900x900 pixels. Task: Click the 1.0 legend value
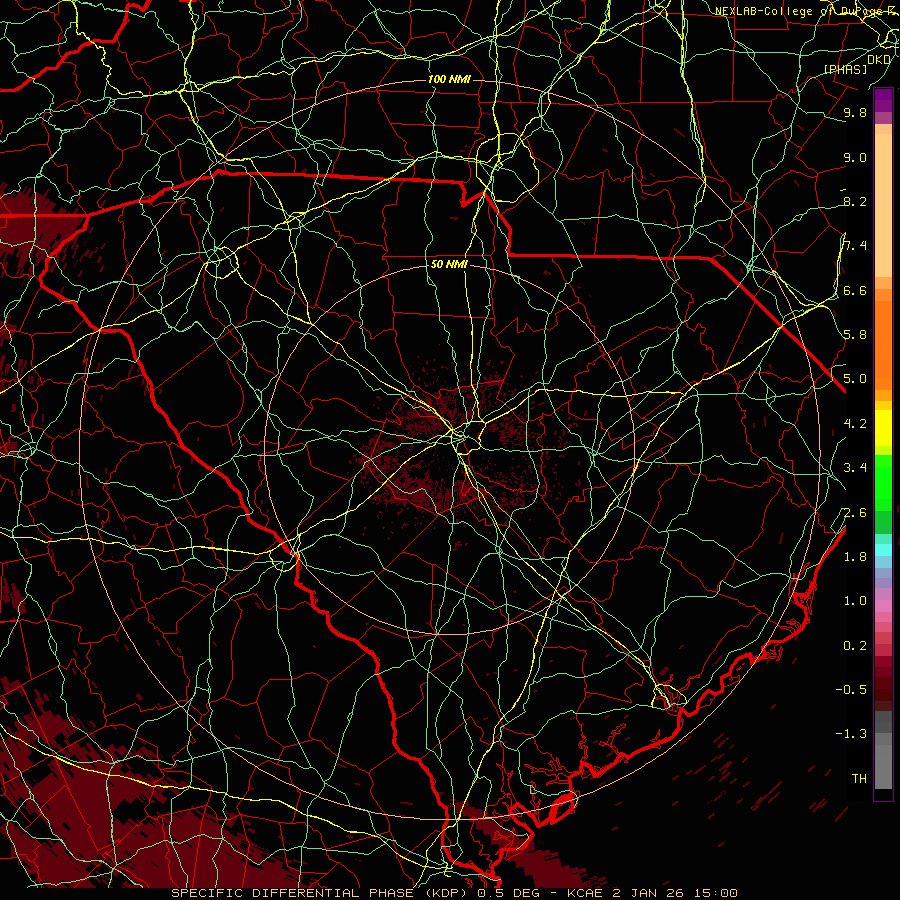coord(855,601)
